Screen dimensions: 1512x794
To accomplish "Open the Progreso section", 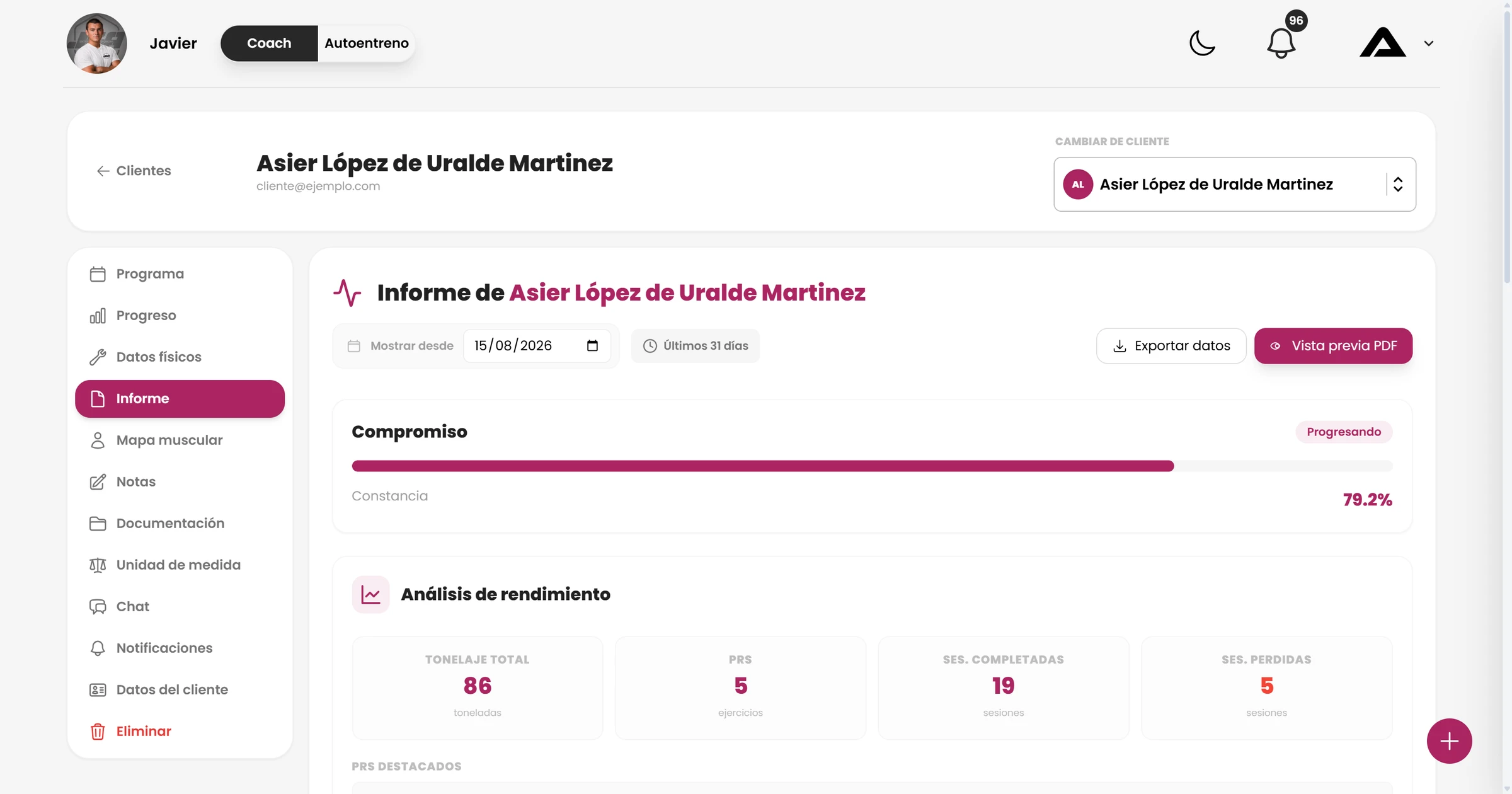I will (180, 316).
